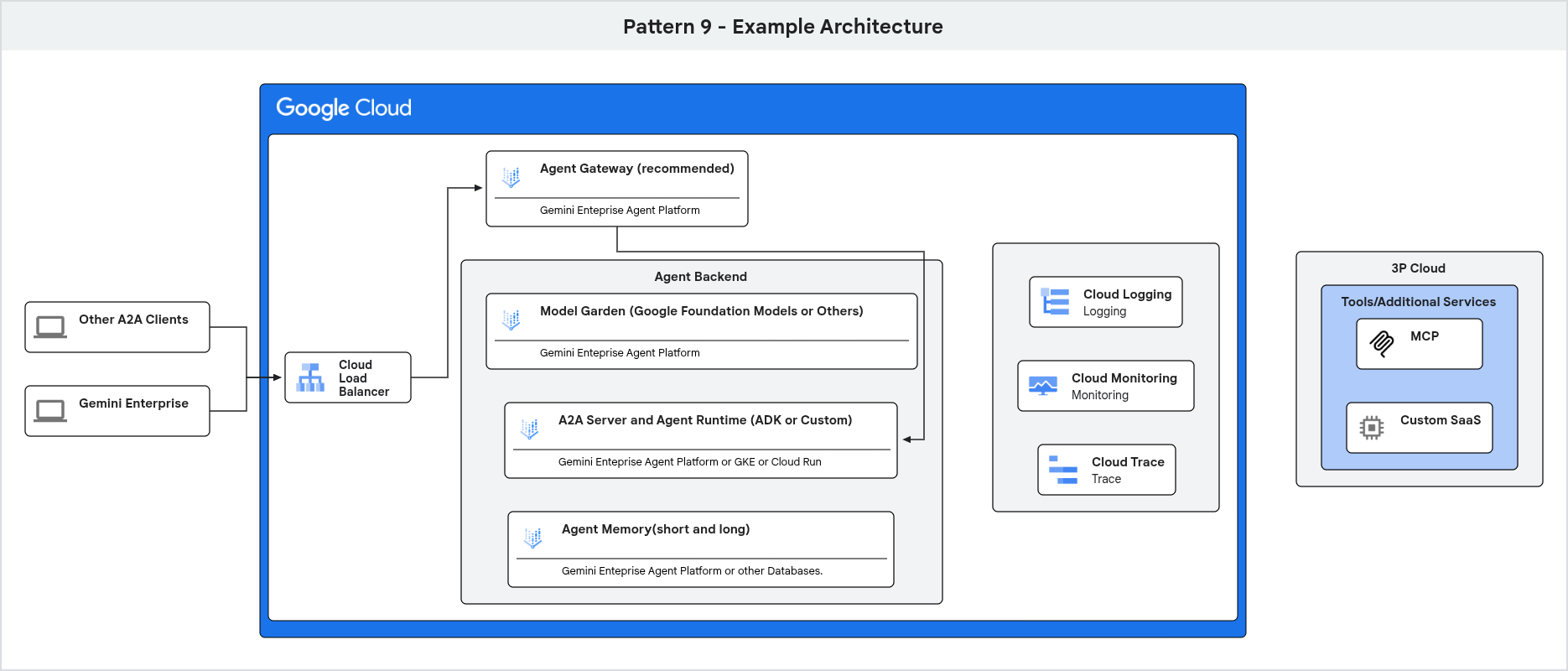Click the laptop icon beside Other A2A Clients
1568x671 pixels.
pos(50,327)
